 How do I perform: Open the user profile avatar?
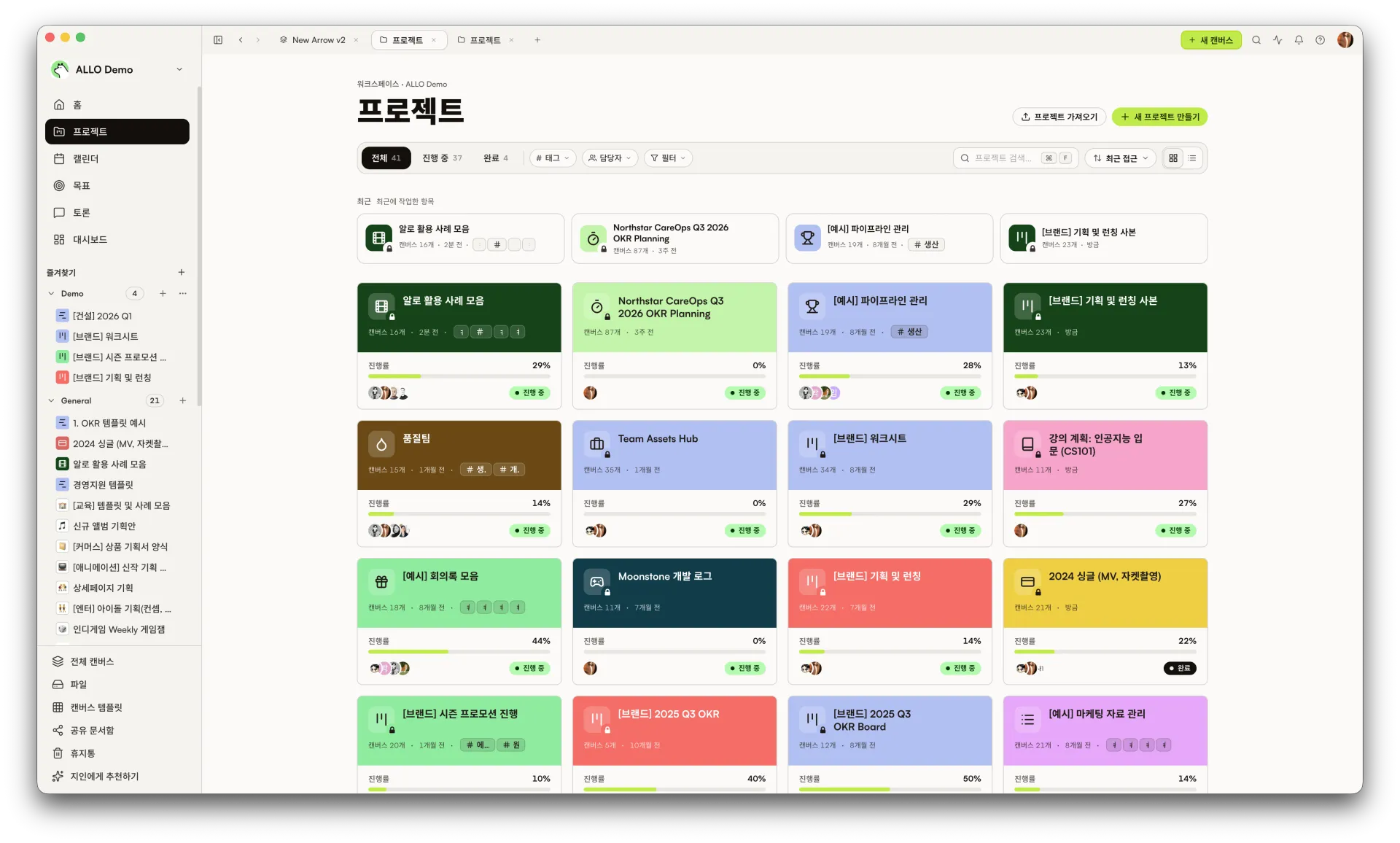click(x=1345, y=40)
